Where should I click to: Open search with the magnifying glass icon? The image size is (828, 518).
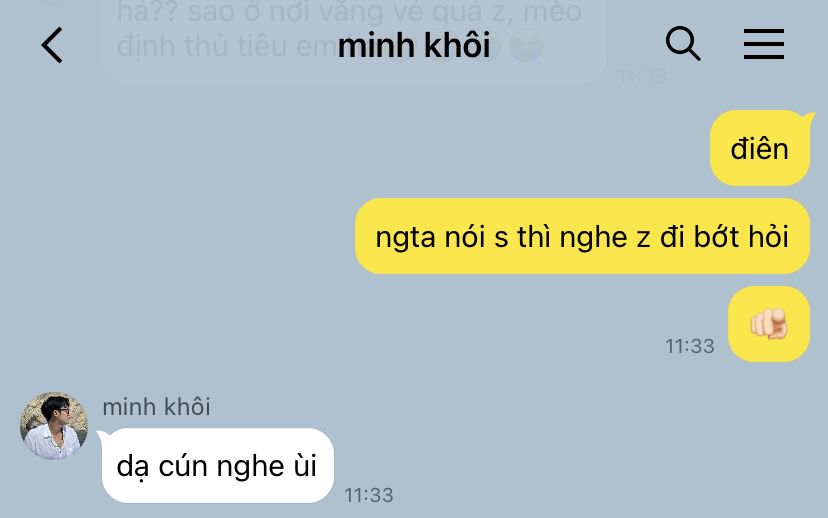coord(683,43)
